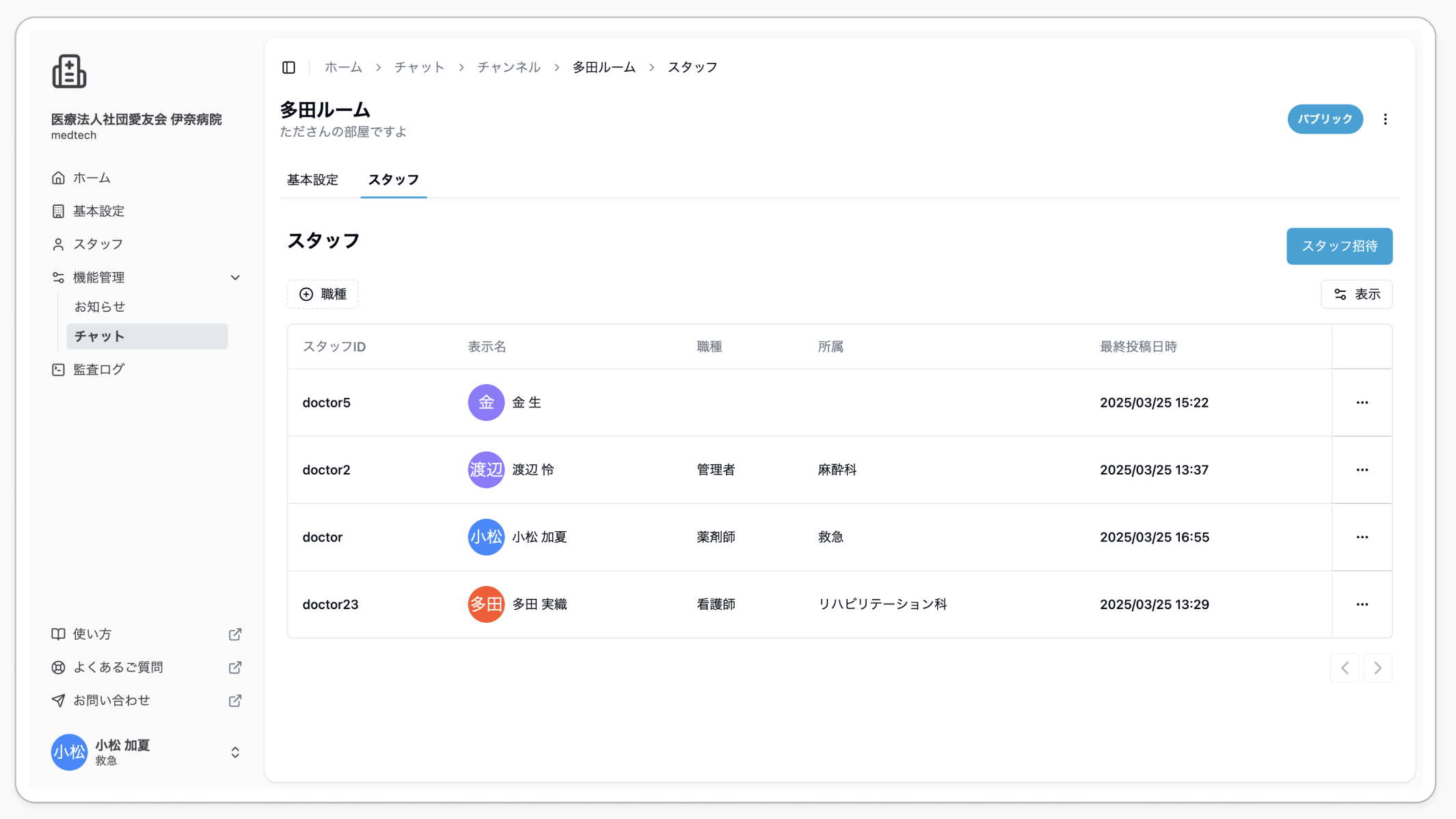Toggle the パブリック visibility badge
The image size is (1456, 819).
pos(1325,119)
